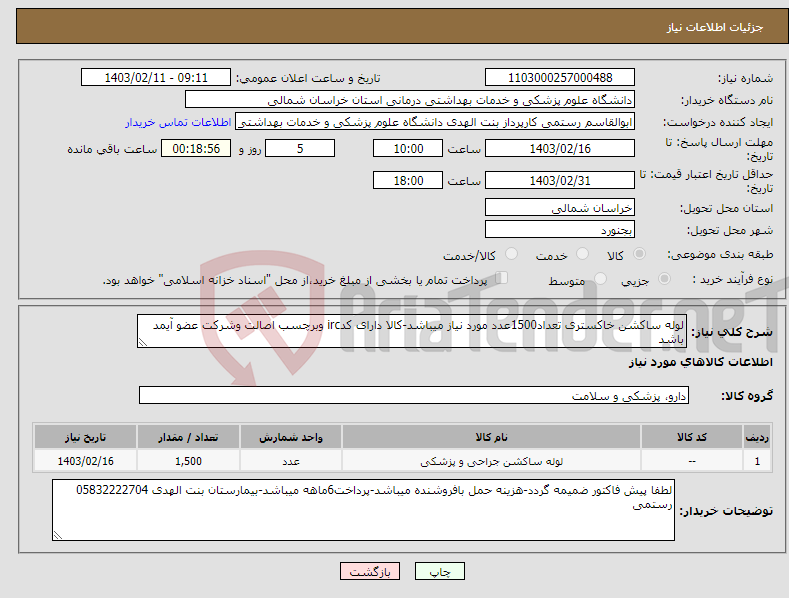Click the request creator field ابوالقاسم رستمی
Image resolution: width=789 pixels, height=598 pixels.
[x=435, y=122]
